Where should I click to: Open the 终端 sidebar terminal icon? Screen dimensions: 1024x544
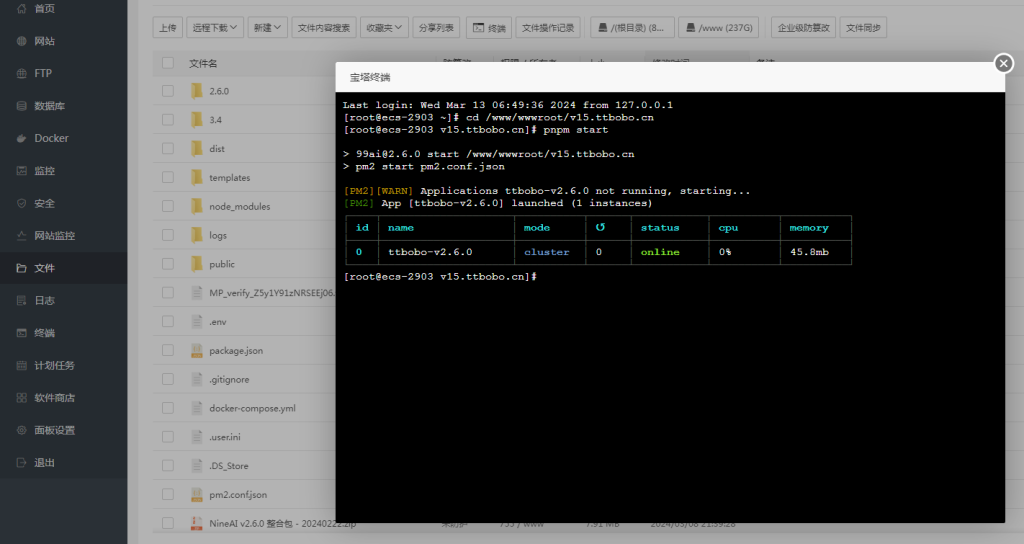coord(22,333)
